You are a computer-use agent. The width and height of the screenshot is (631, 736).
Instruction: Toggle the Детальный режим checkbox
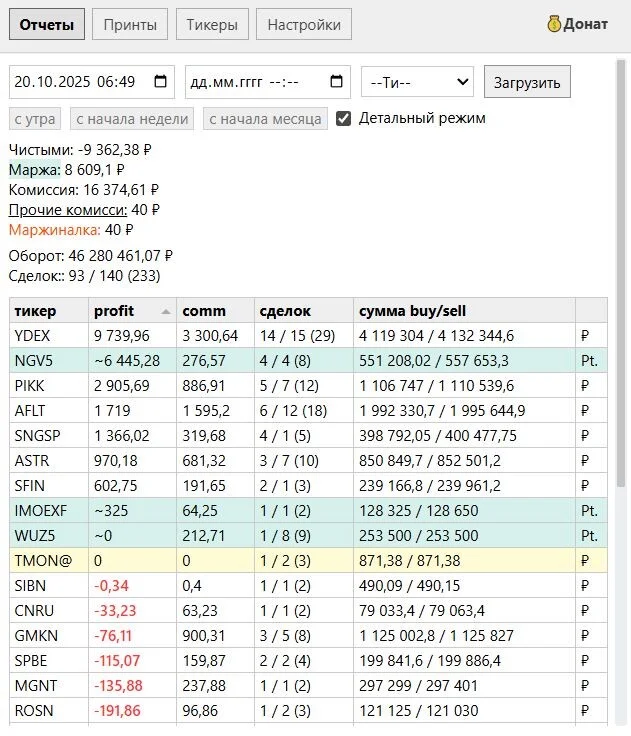coord(344,119)
